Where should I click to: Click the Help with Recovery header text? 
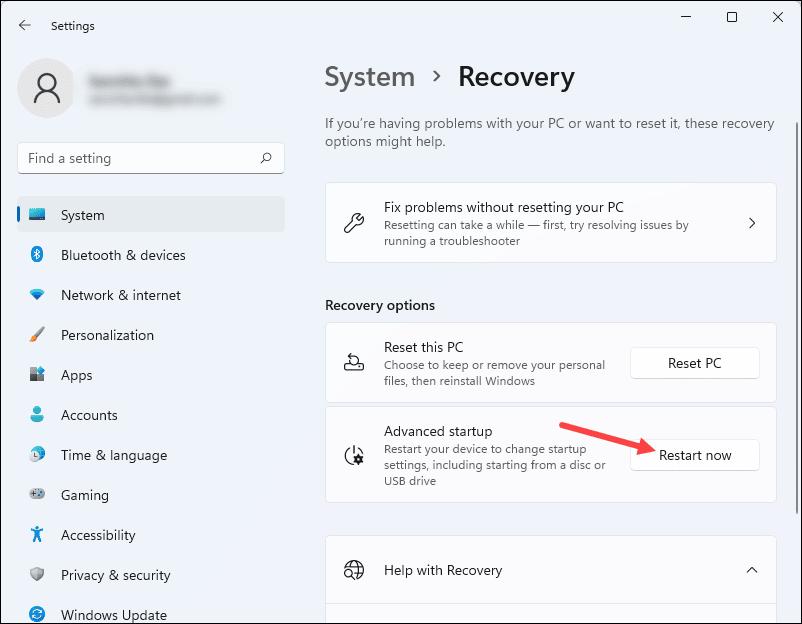point(443,570)
